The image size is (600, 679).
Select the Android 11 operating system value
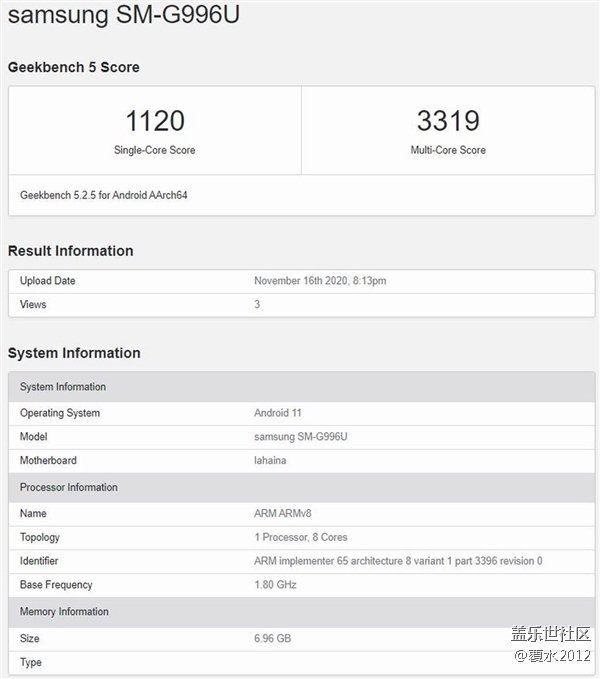point(277,413)
